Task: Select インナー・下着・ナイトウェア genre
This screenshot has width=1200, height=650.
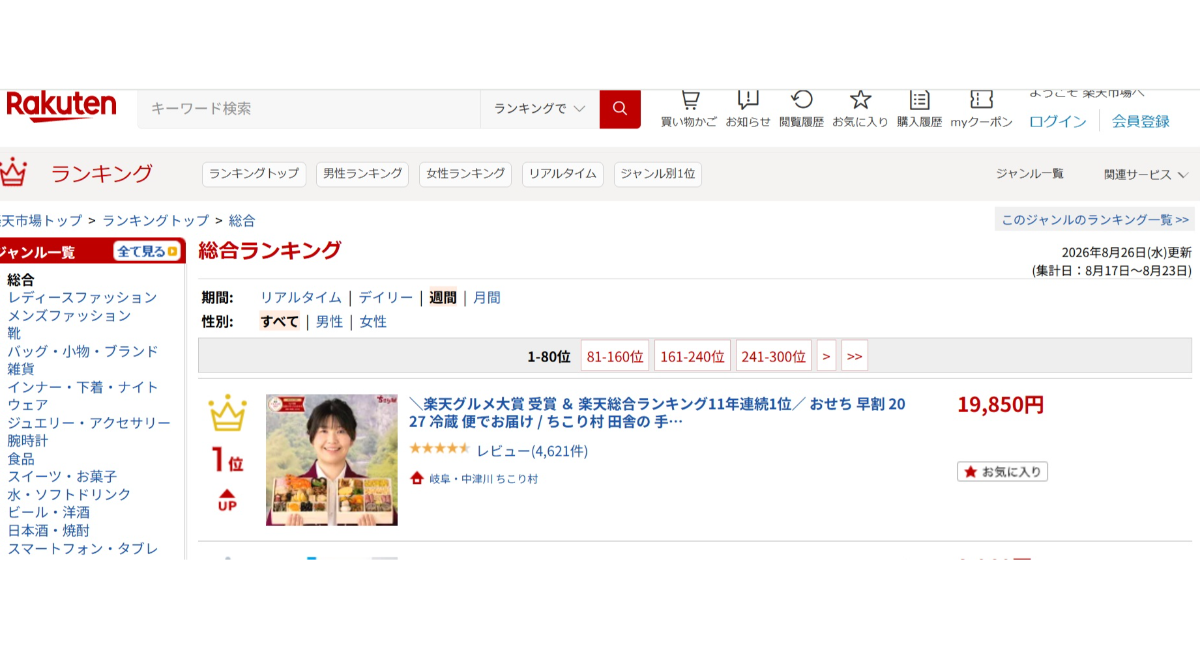Action: point(82,396)
